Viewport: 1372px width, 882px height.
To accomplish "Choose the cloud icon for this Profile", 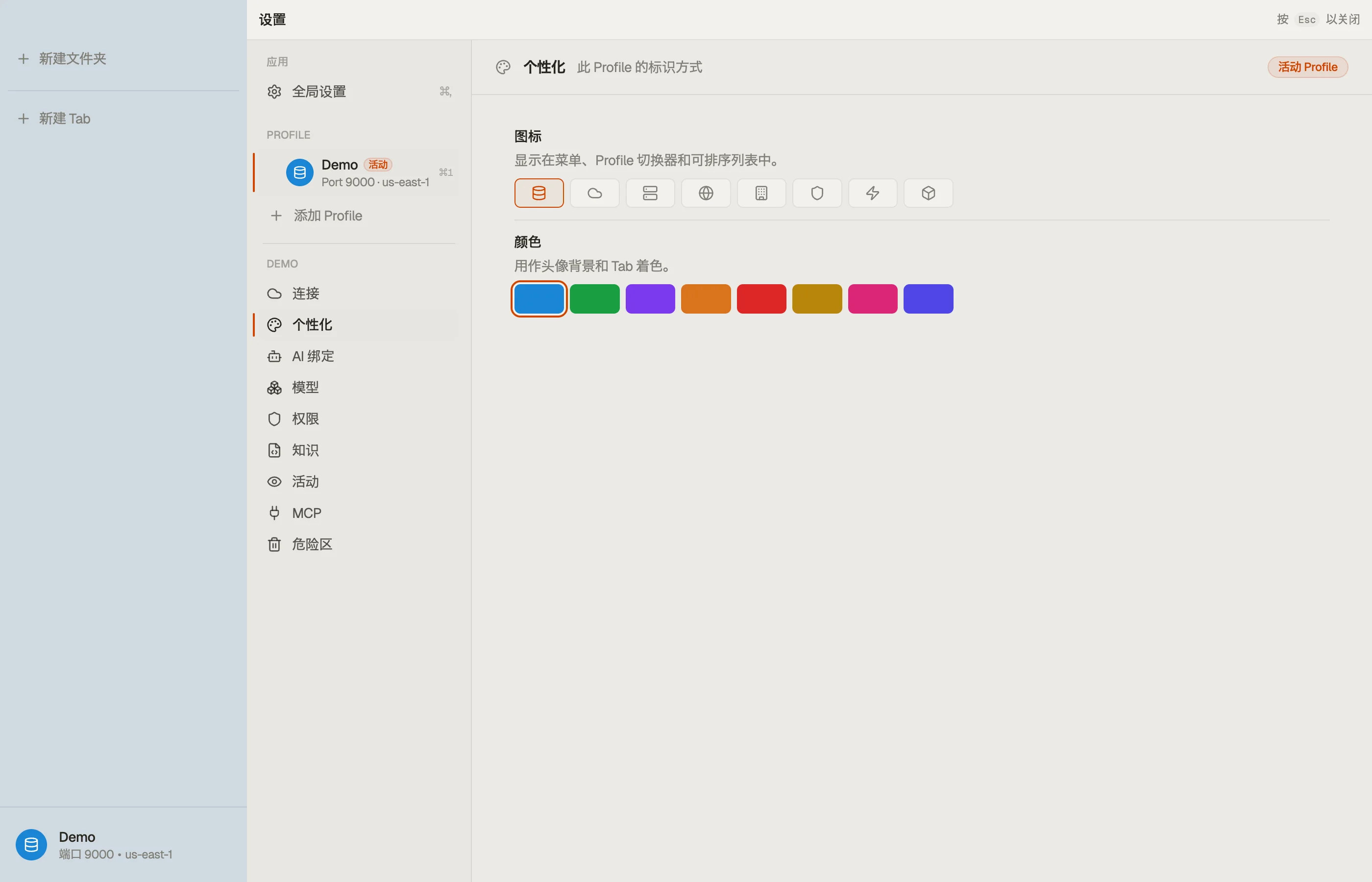I will 594,193.
